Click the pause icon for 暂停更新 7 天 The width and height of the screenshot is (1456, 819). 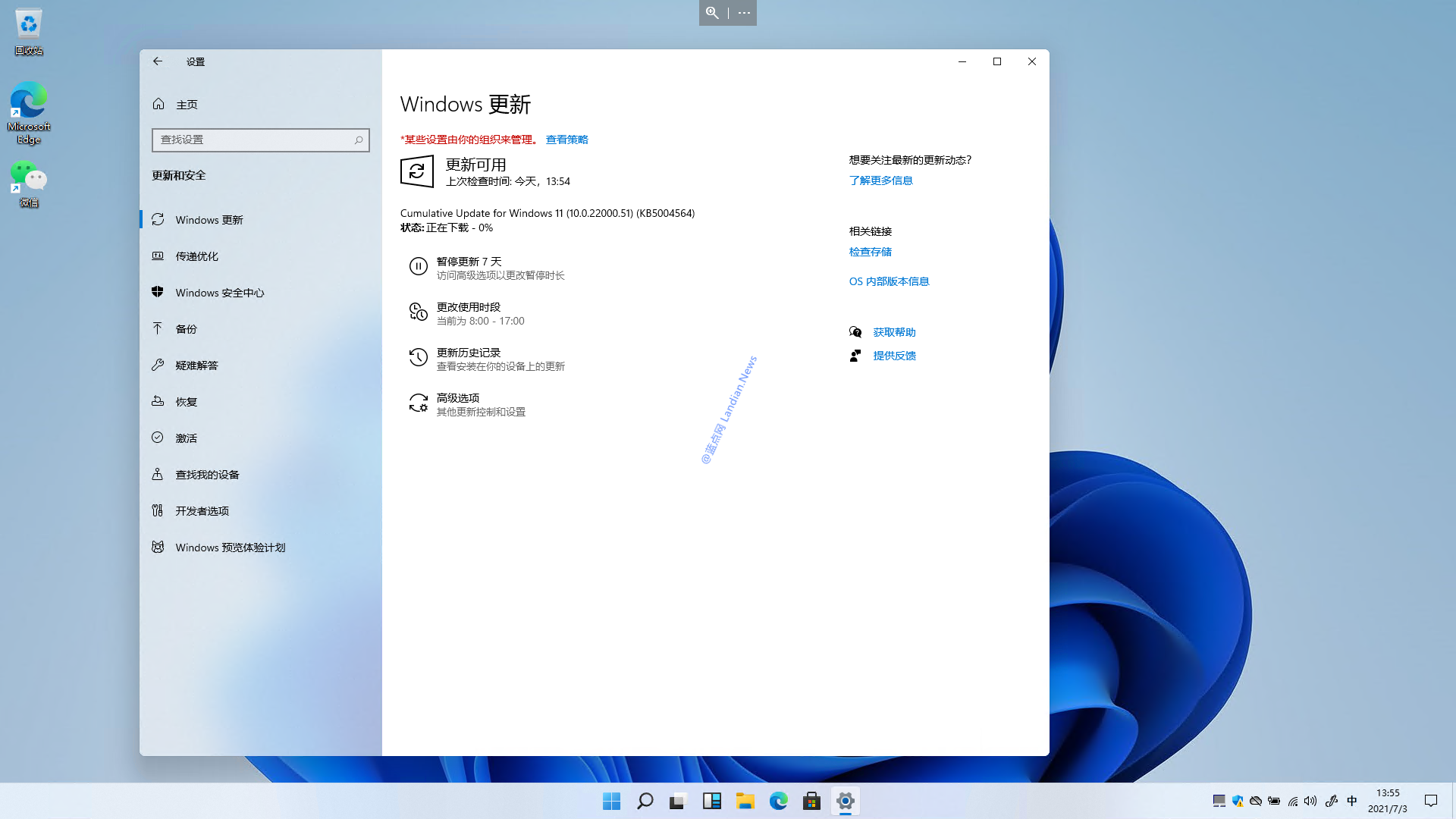tap(419, 266)
